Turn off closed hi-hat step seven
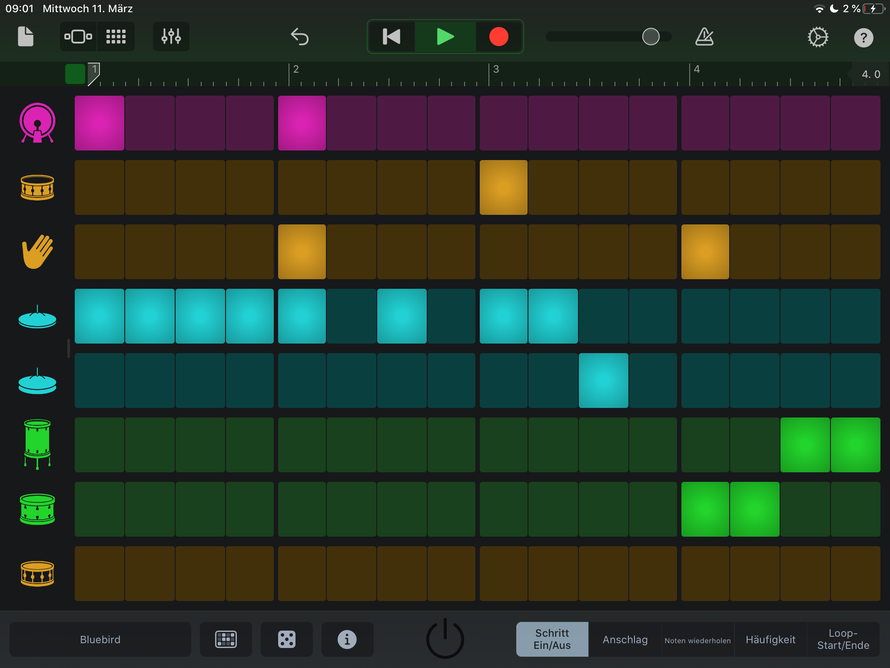 click(x=402, y=316)
